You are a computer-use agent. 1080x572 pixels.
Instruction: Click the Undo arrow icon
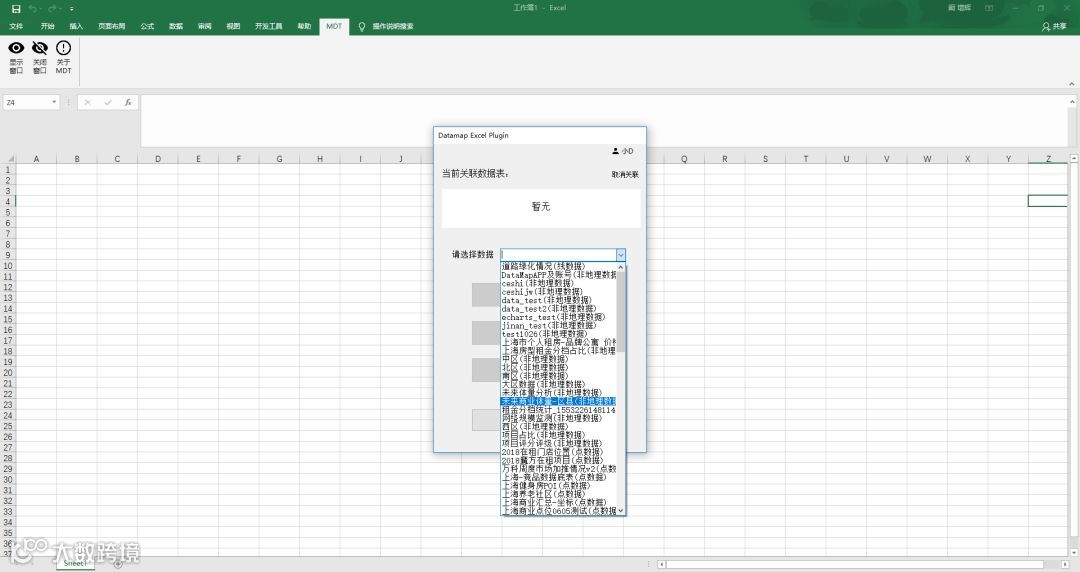click(32, 9)
